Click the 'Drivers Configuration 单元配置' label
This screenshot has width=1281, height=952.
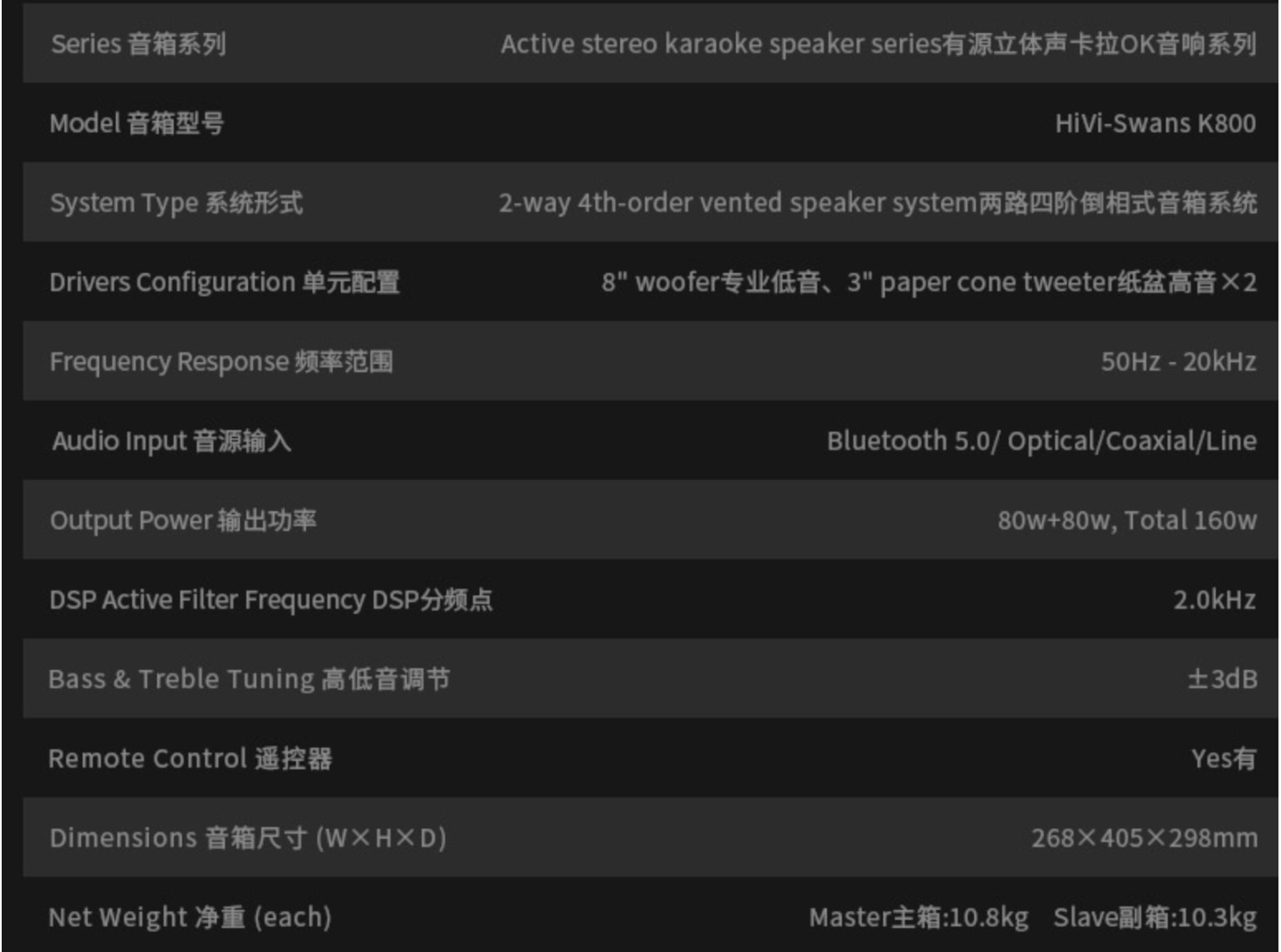(225, 282)
